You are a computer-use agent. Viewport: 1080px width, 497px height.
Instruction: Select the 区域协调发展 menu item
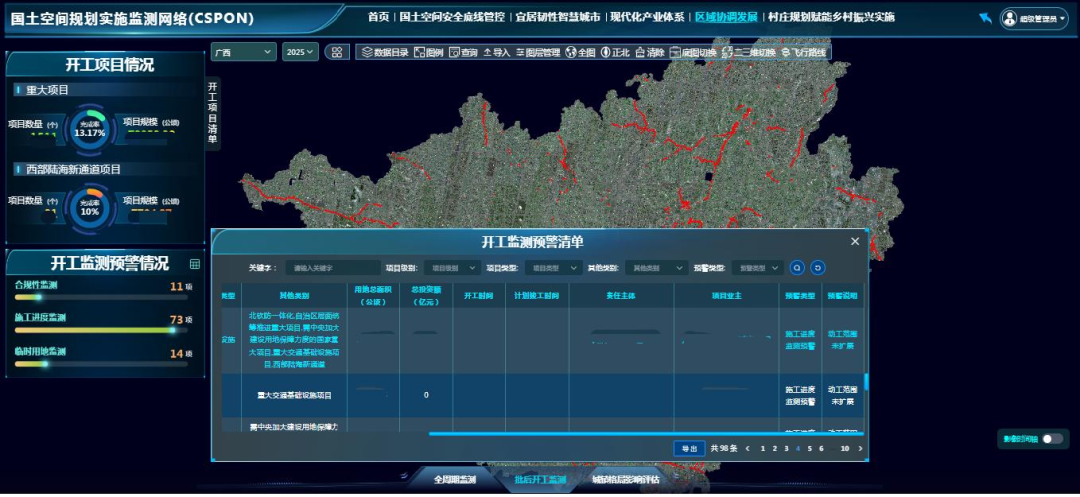click(x=726, y=17)
